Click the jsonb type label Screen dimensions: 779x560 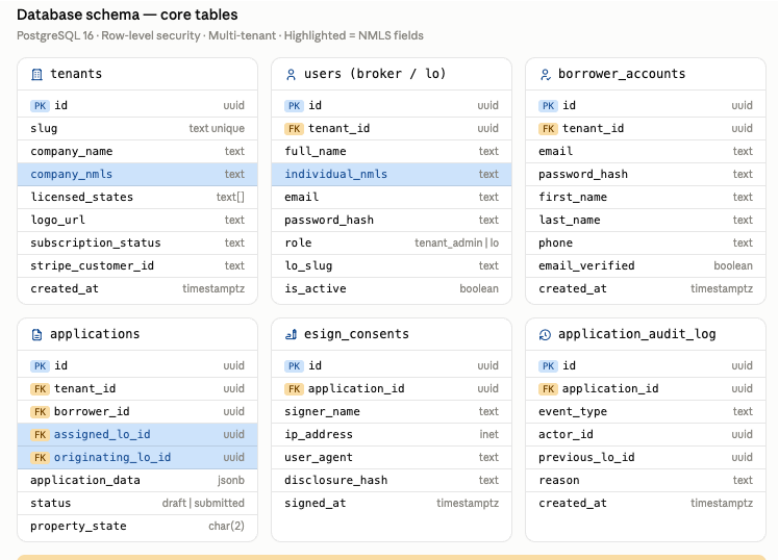(231, 480)
